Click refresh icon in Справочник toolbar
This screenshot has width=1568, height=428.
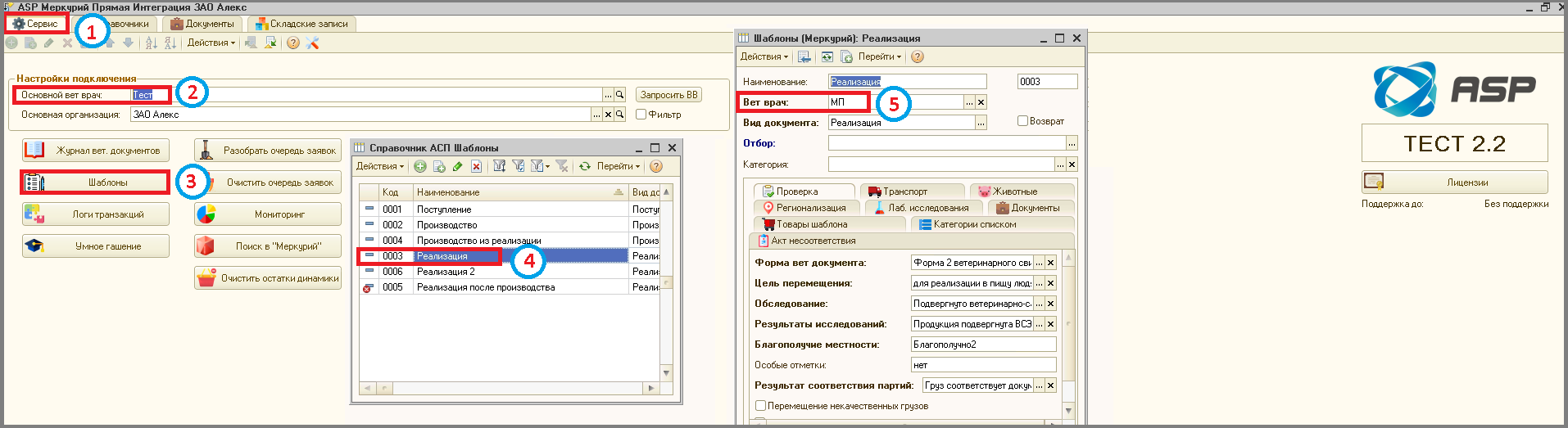point(585,166)
